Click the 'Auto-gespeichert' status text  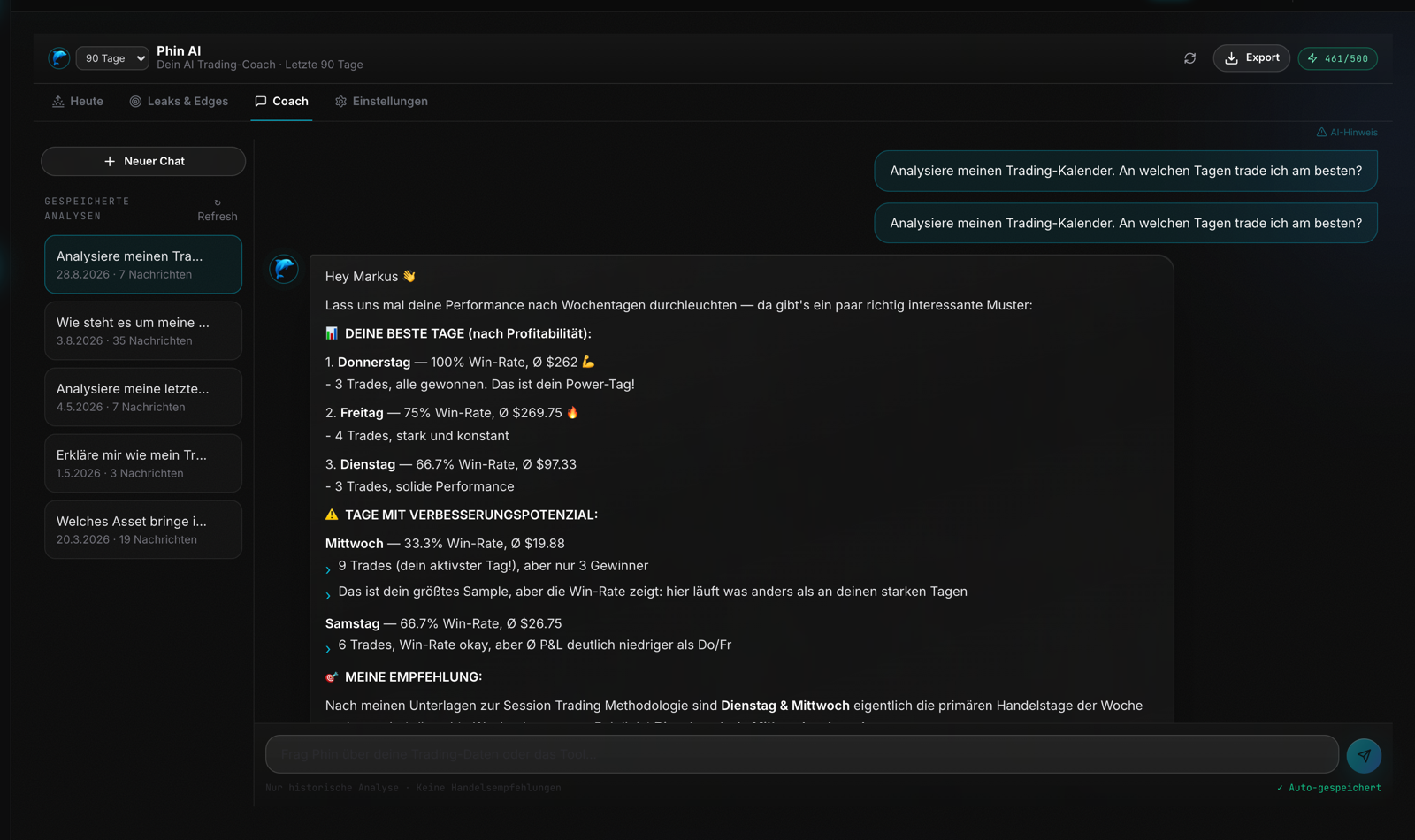click(x=1329, y=788)
